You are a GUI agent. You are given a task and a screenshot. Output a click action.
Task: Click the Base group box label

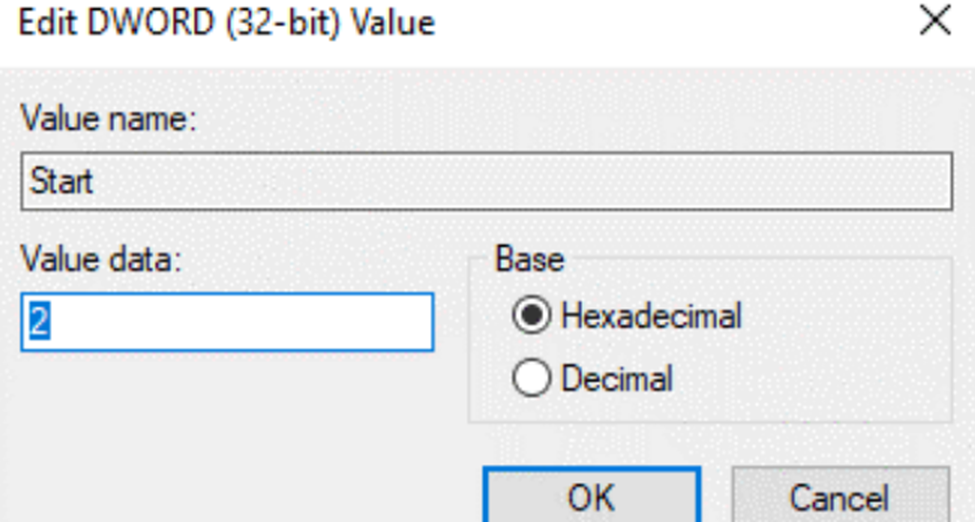[x=529, y=260]
